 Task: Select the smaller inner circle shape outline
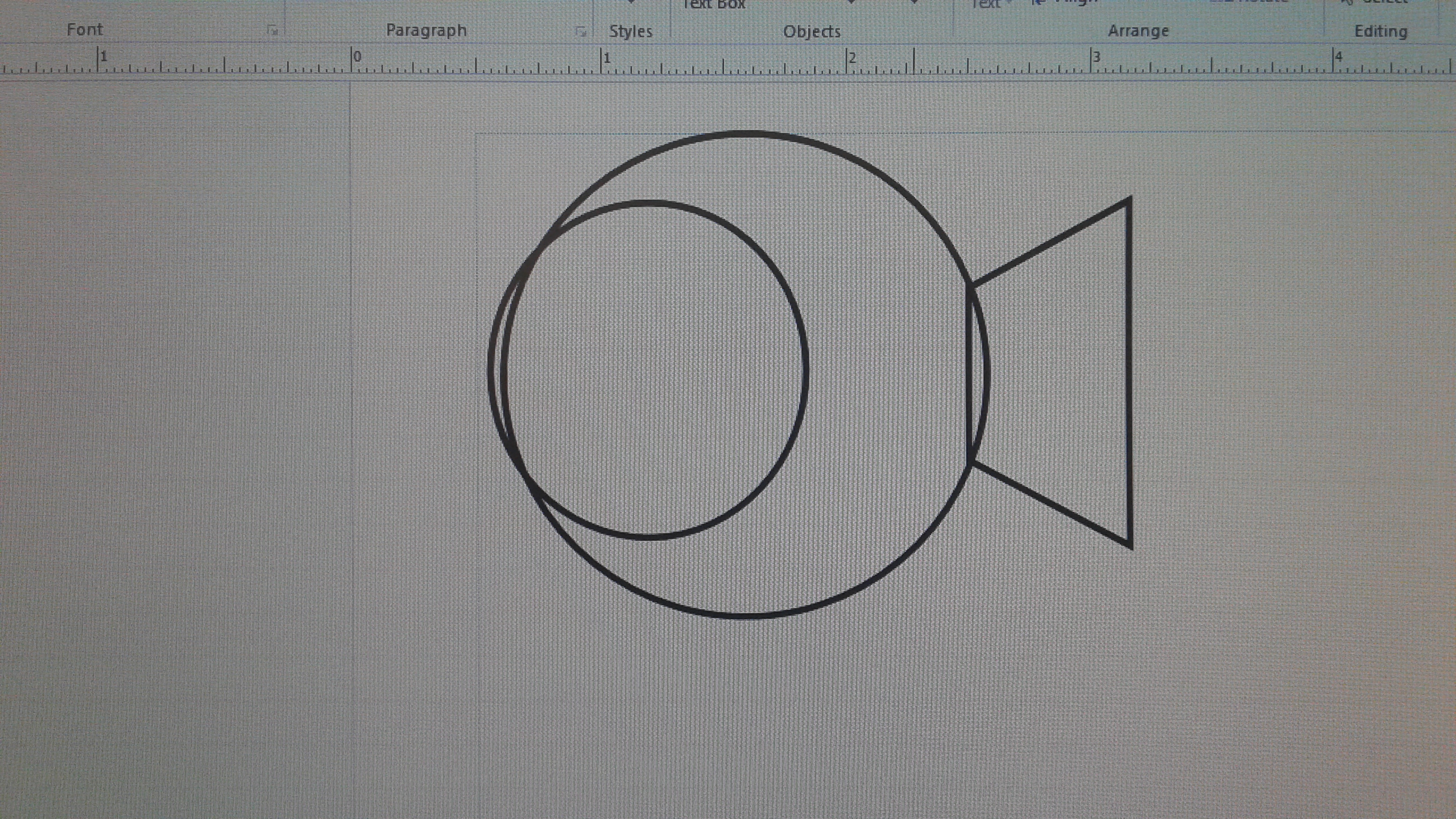[x=805, y=370]
